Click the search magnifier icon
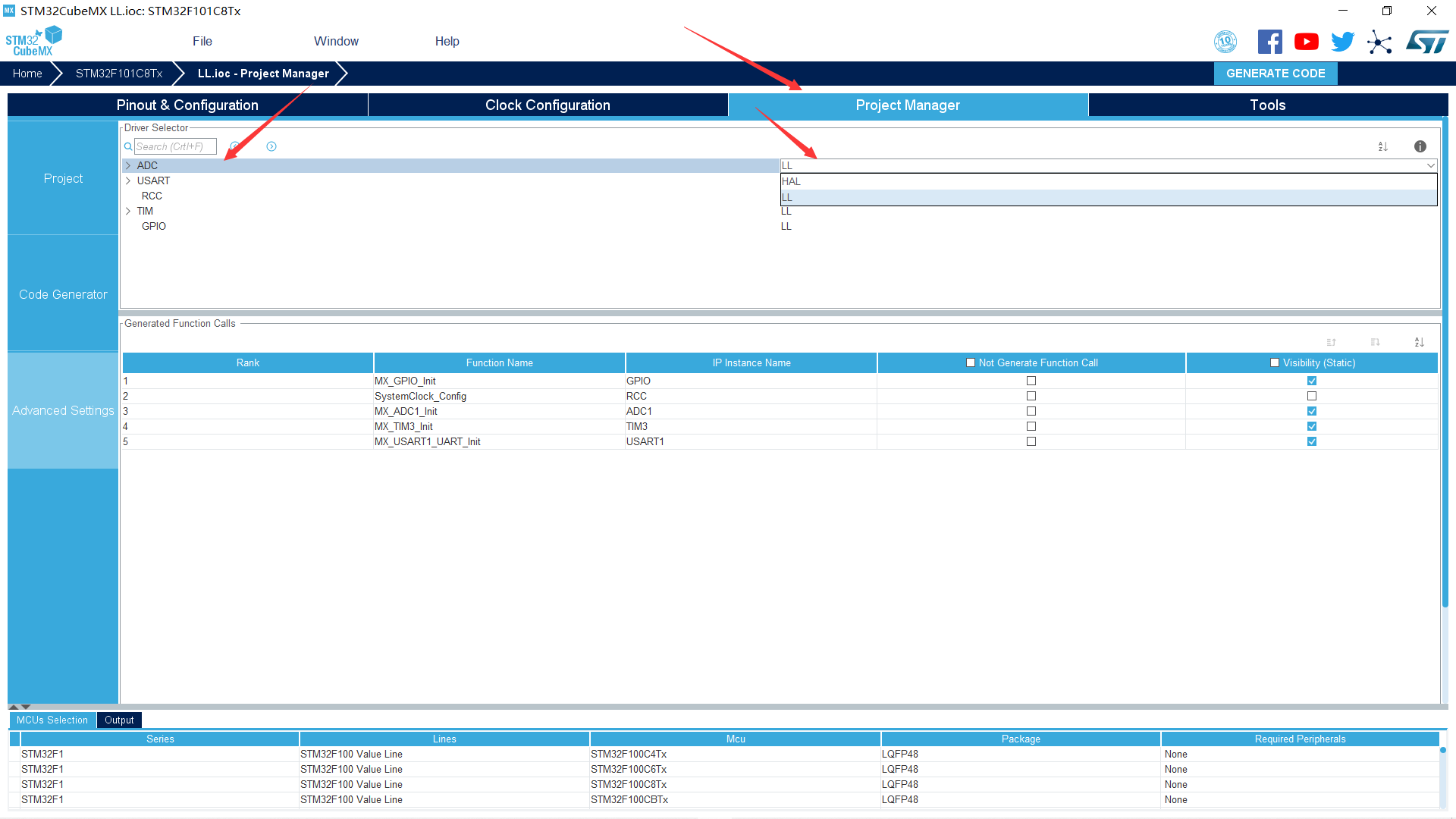The width and height of the screenshot is (1456, 819). tap(128, 146)
